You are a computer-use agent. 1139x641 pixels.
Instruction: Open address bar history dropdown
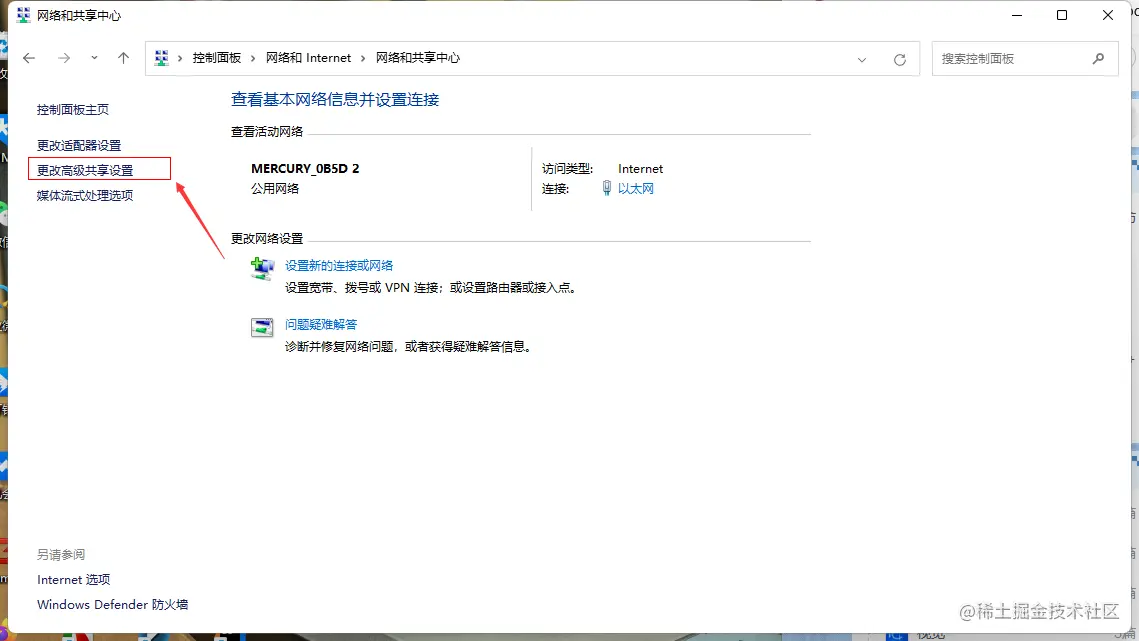point(862,60)
